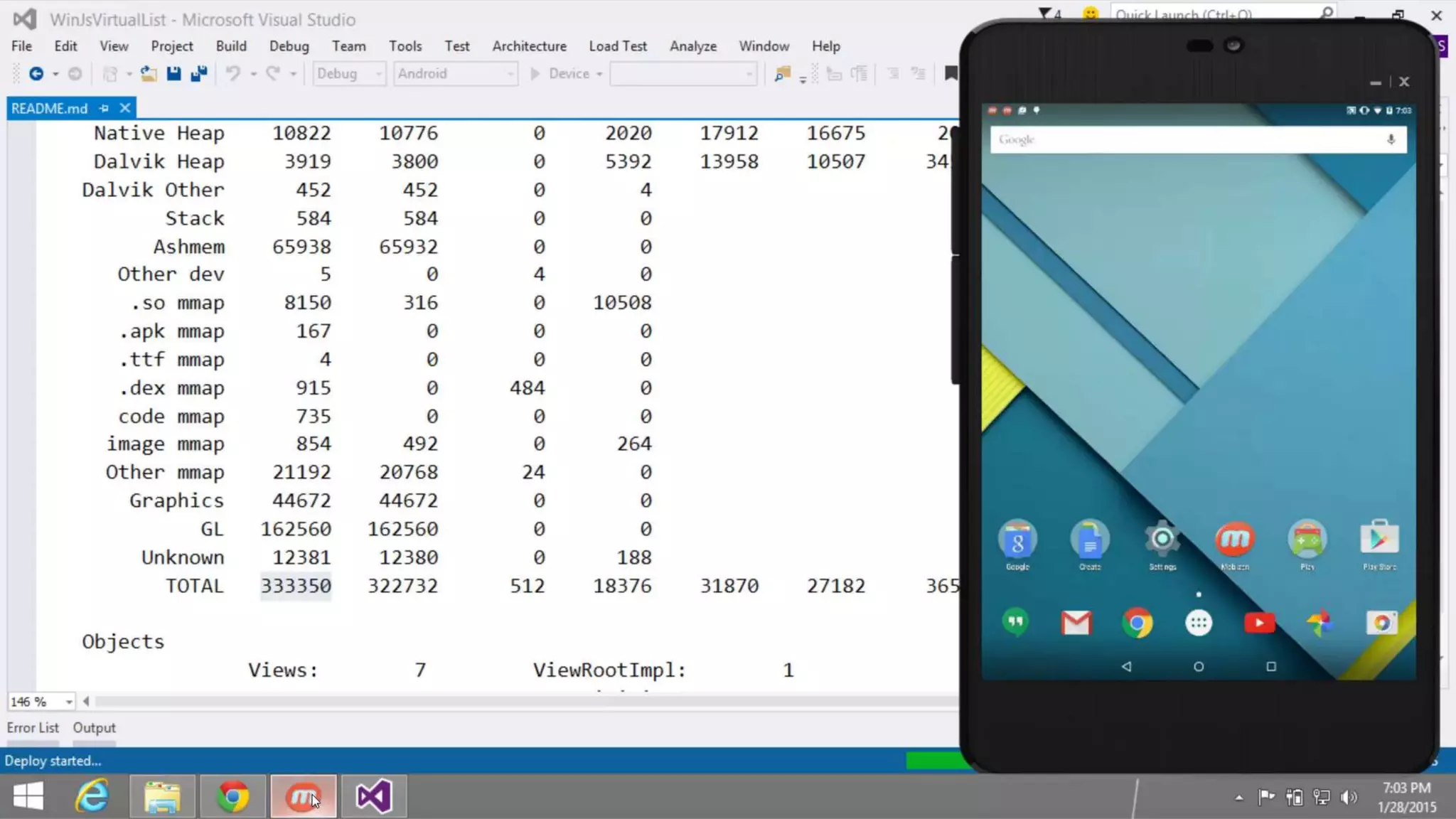Image resolution: width=1456 pixels, height=819 pixels.
Task: Toggle bookmark icon in the toolbar
Action: [x=951, y=73]
